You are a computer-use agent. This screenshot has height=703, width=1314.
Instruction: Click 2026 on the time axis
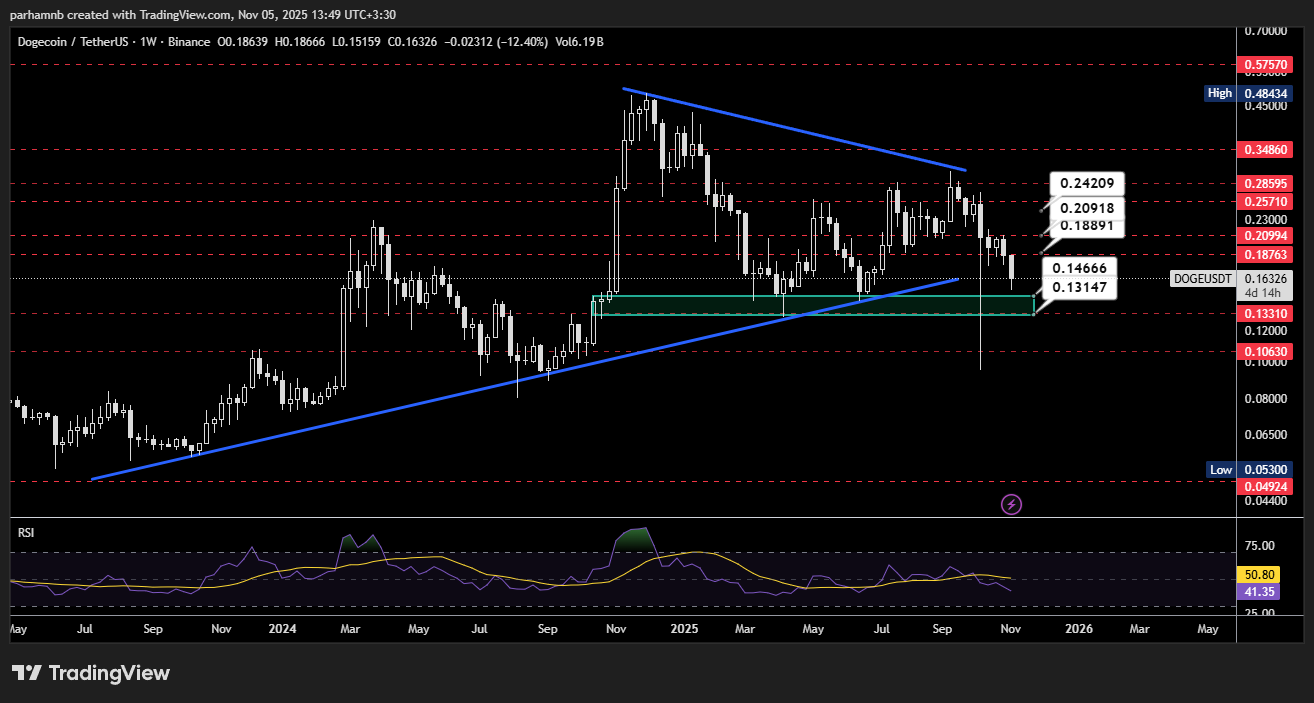coord(1078,630)
